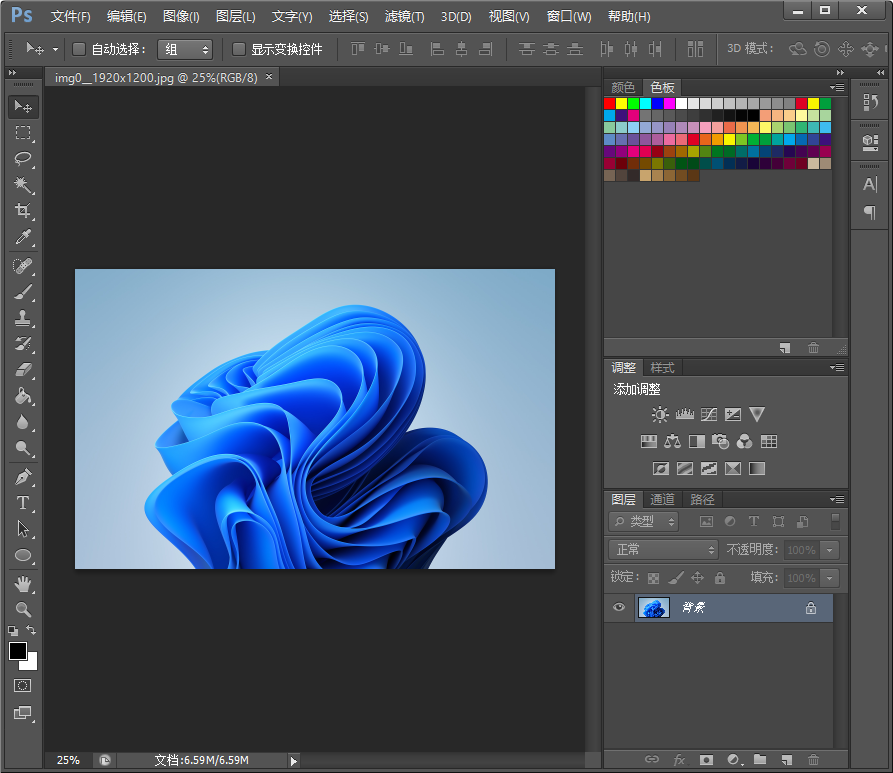The image size is (893, 773).
Task: Close the img0__1920x1200.jpg document tab
Action: 268,77
